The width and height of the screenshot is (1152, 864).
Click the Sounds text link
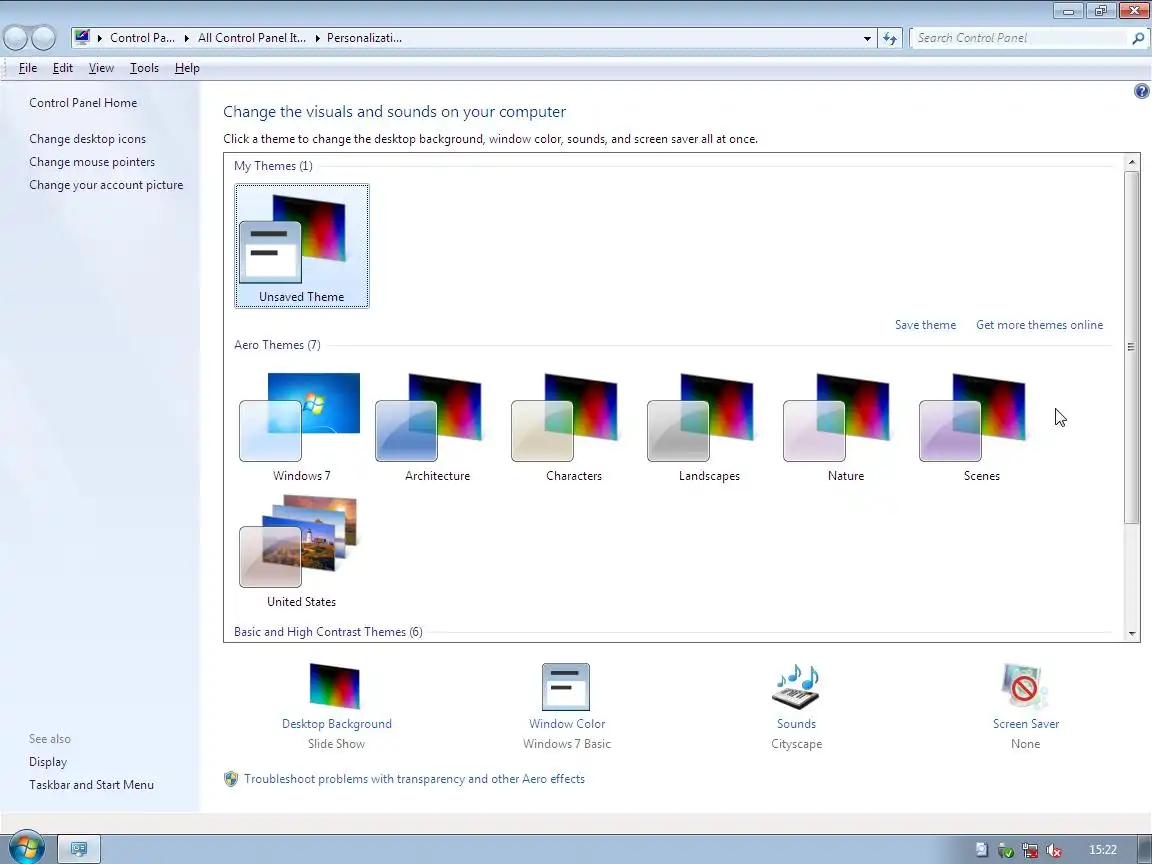click(796, 724)
